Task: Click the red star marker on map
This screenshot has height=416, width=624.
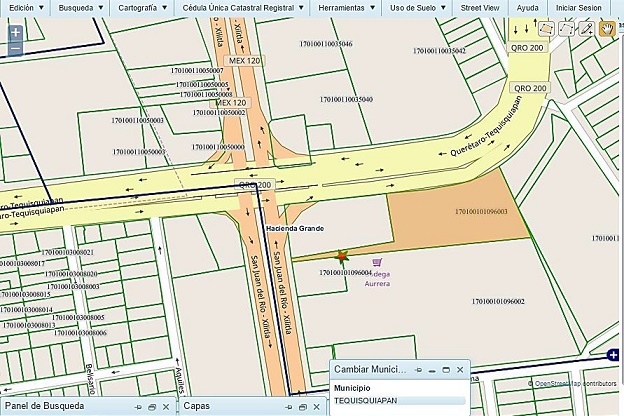Action: 342,257
